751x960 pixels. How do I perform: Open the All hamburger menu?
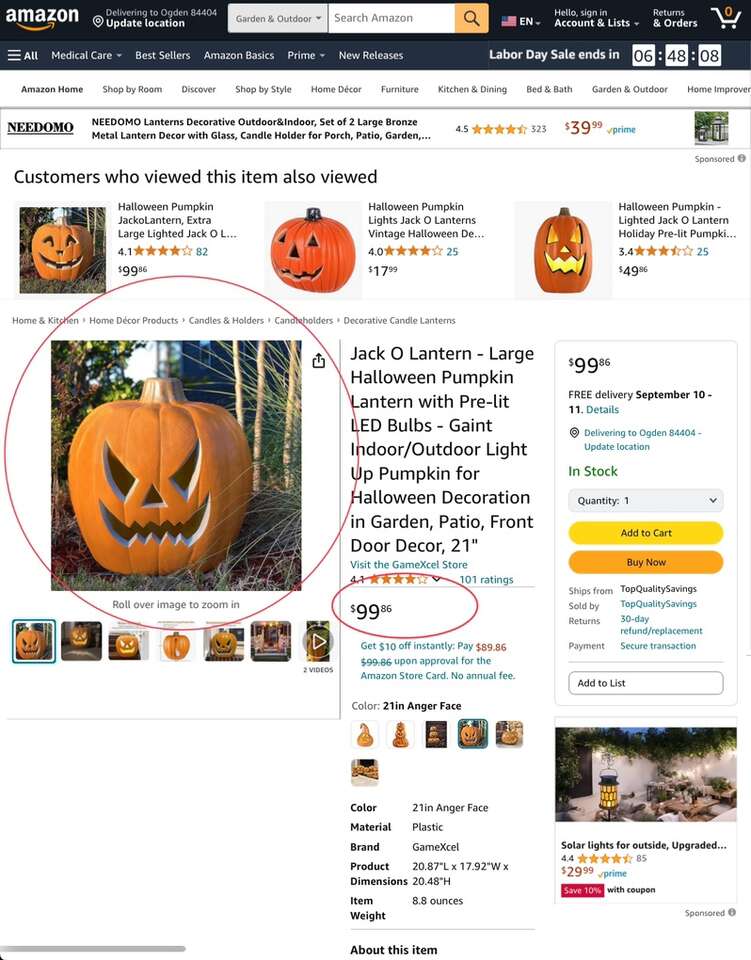click(23, 55)
